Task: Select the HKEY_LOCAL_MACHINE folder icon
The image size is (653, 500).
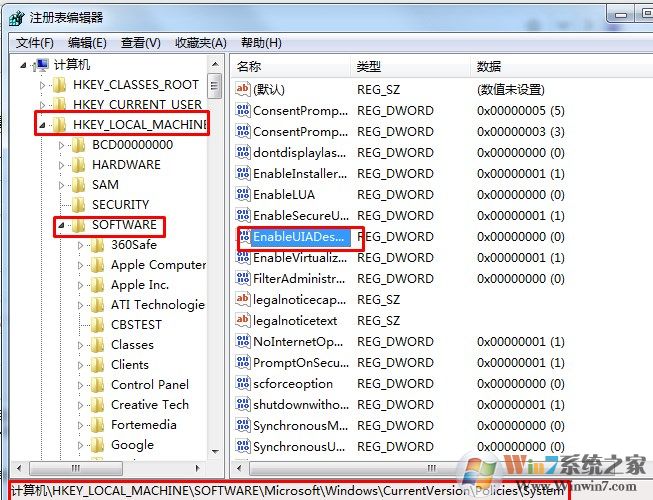Action: pos(60,124)
